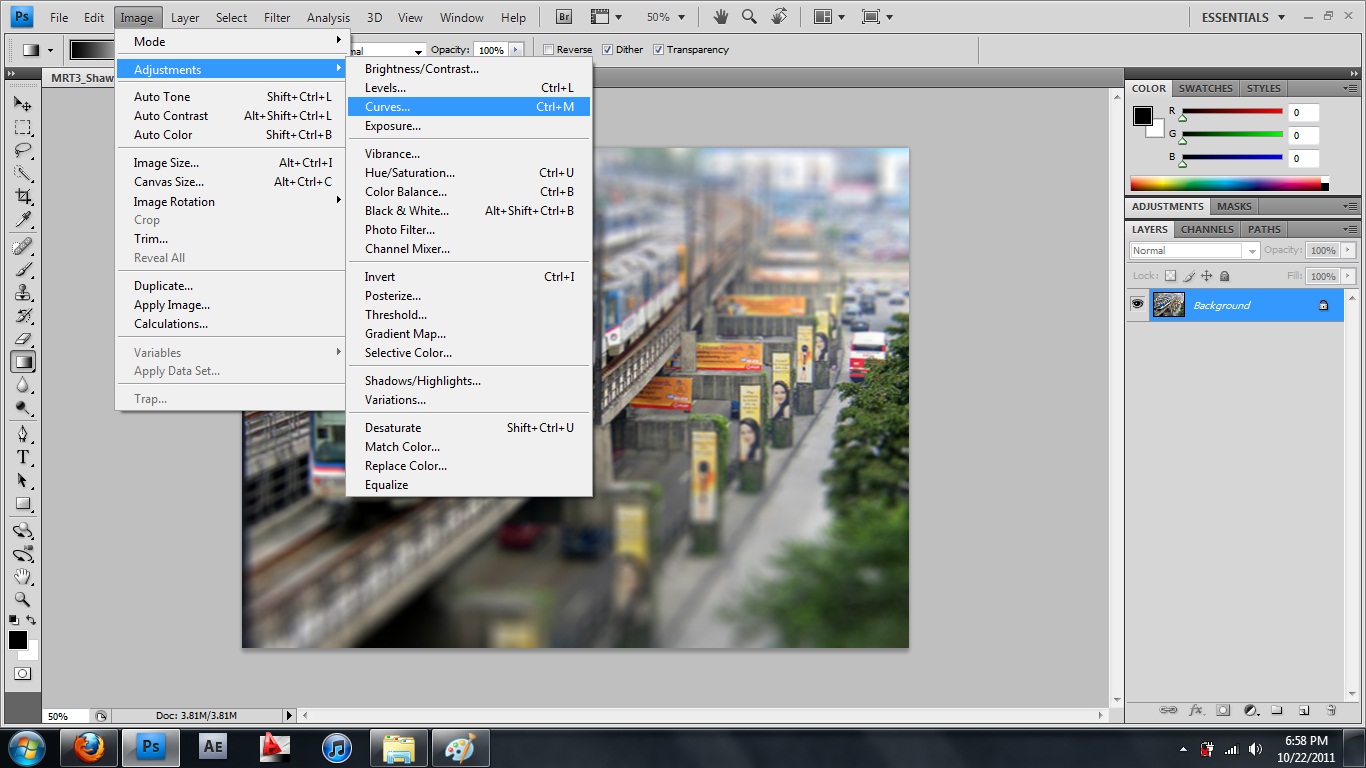Screen dimensions: 1366x768
Task: Delete layer using the trash icon
Action: (1331, 710)
